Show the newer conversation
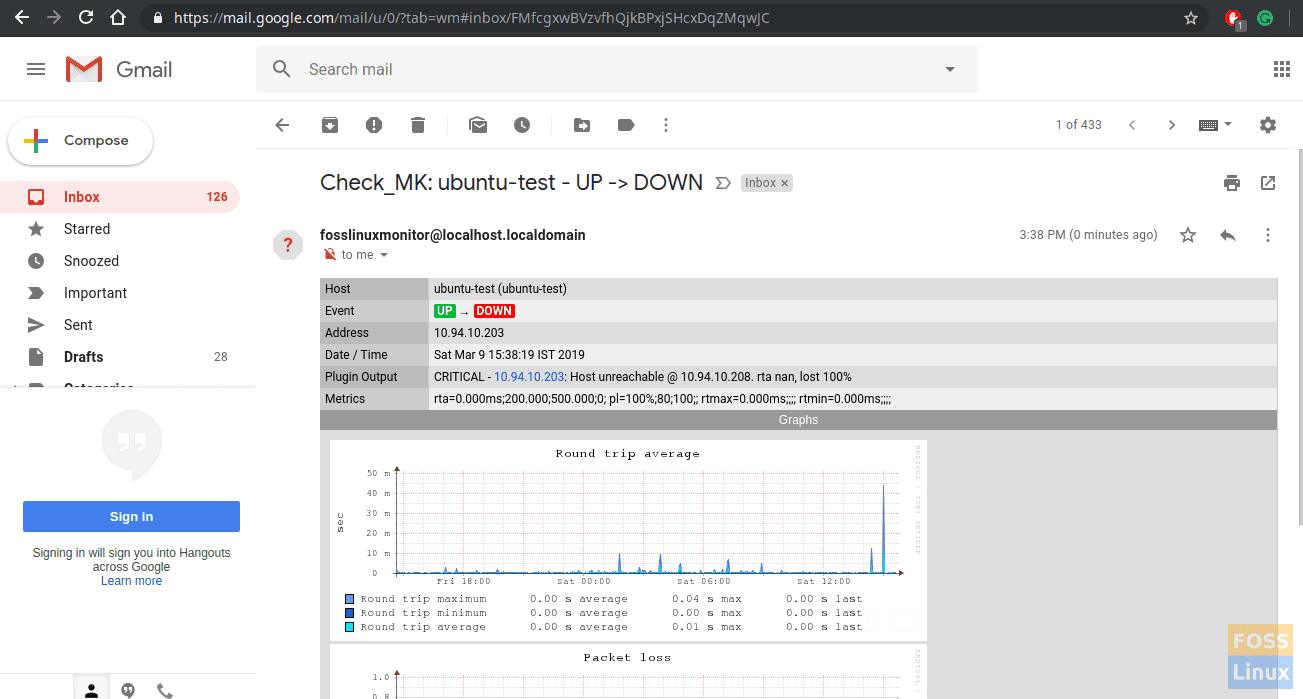1303x699 pixels. point(1132,125)
